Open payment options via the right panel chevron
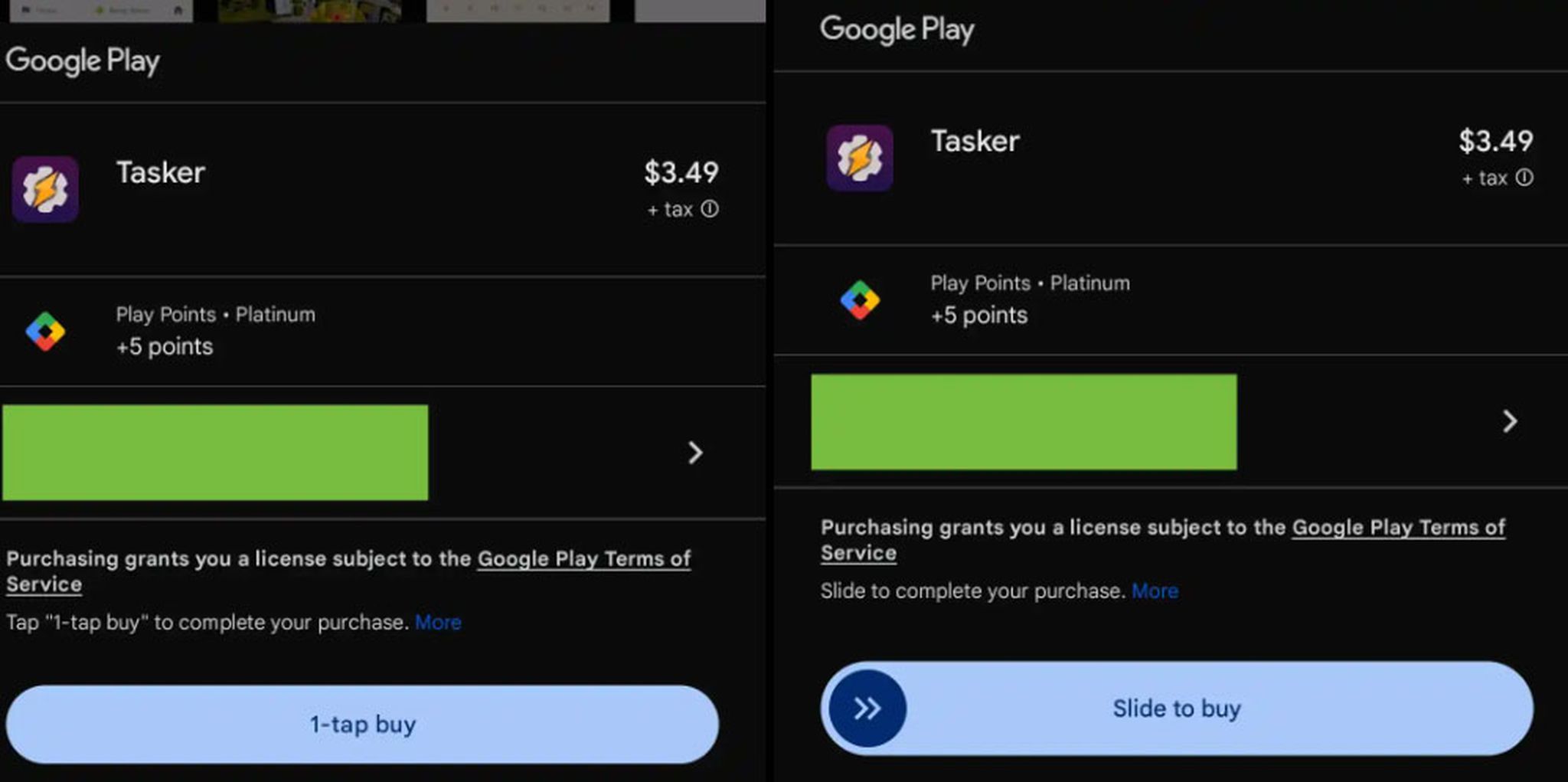1568x782 pixels. tap(1509, 421)
